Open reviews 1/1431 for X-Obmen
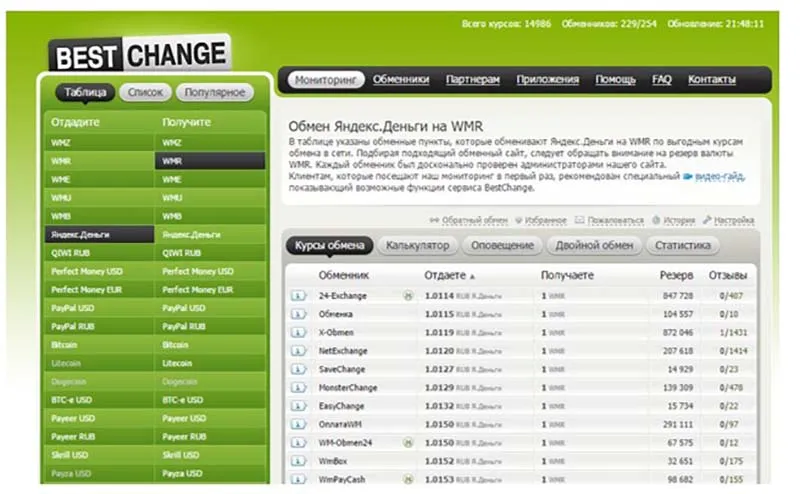The height and width of the screenshot is (494, 800). 733,332
